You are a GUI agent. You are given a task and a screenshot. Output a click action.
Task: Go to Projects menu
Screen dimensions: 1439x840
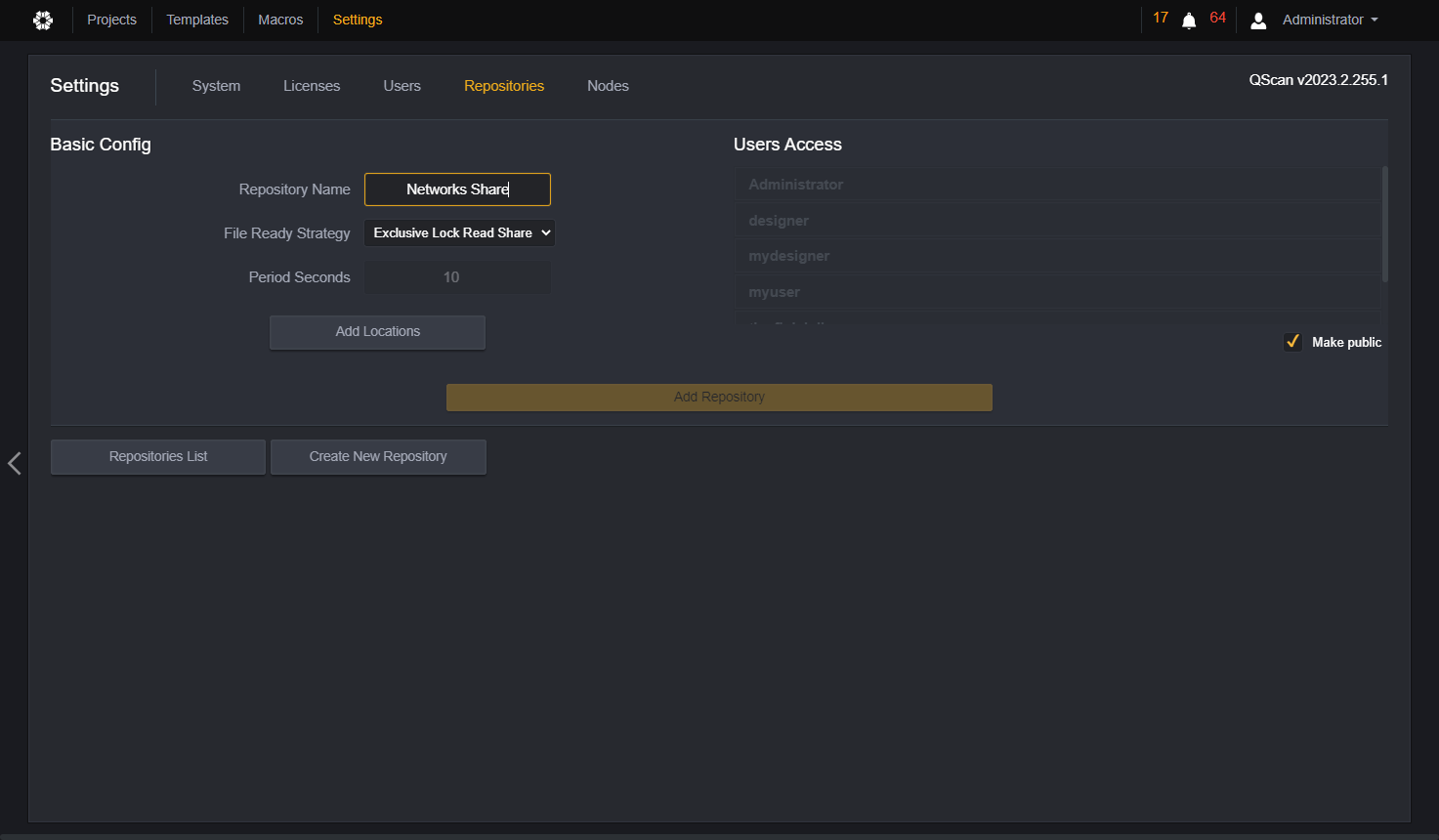tap(111, 20)
